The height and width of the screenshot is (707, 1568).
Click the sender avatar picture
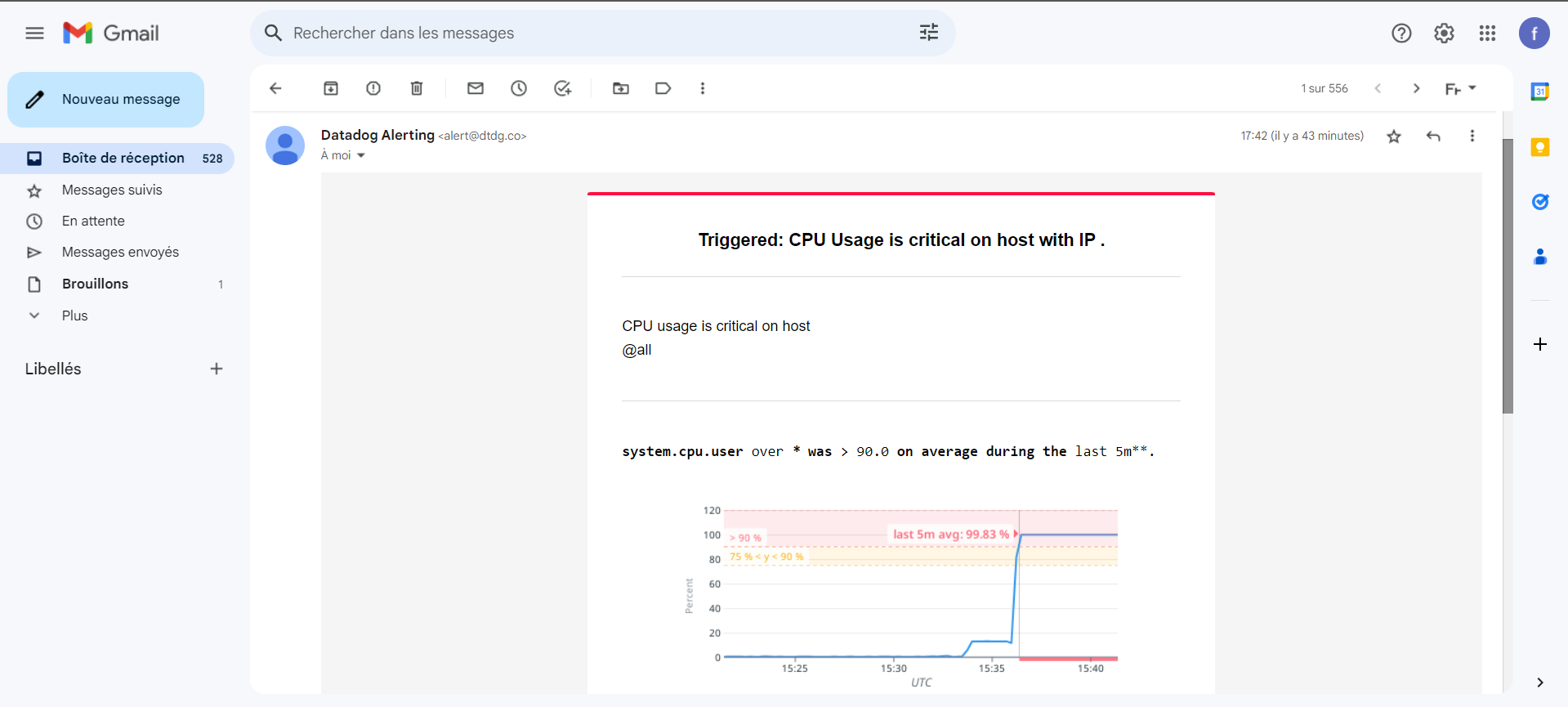pos(285,145)
